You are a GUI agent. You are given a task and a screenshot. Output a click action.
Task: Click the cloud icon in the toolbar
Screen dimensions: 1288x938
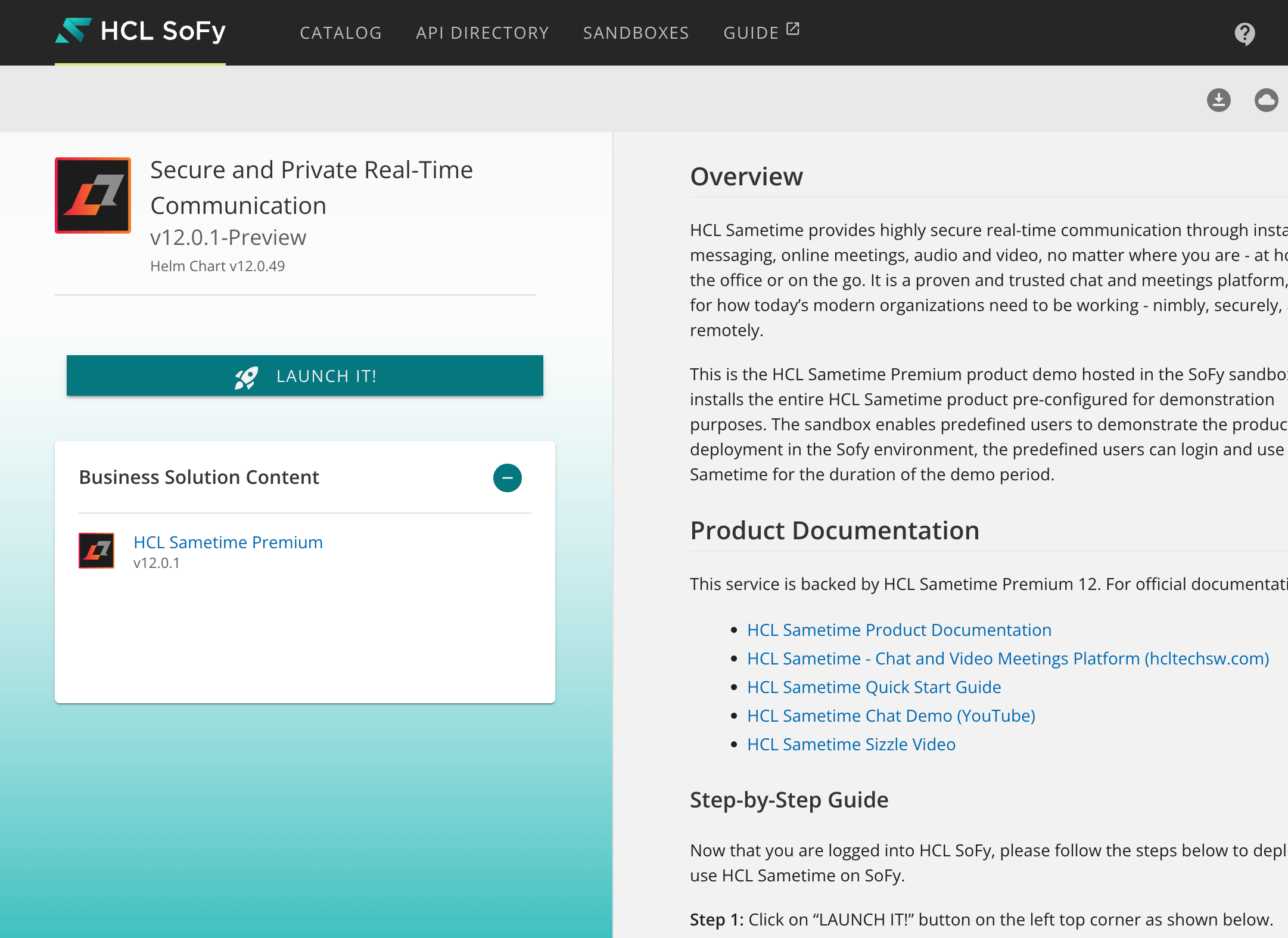click(1266, 100)
